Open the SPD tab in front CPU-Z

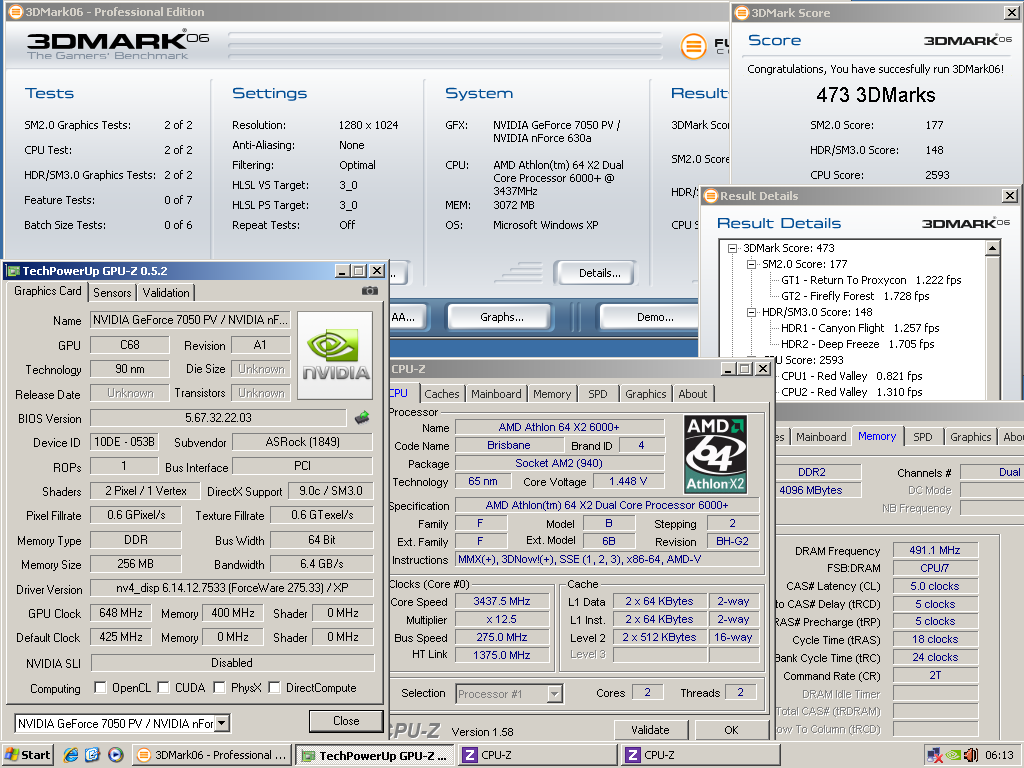pos(598,394)
